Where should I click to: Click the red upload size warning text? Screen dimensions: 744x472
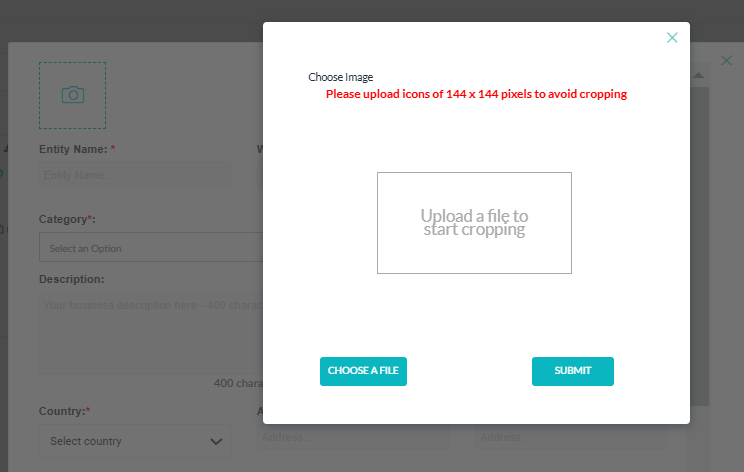tap(476, 94)
